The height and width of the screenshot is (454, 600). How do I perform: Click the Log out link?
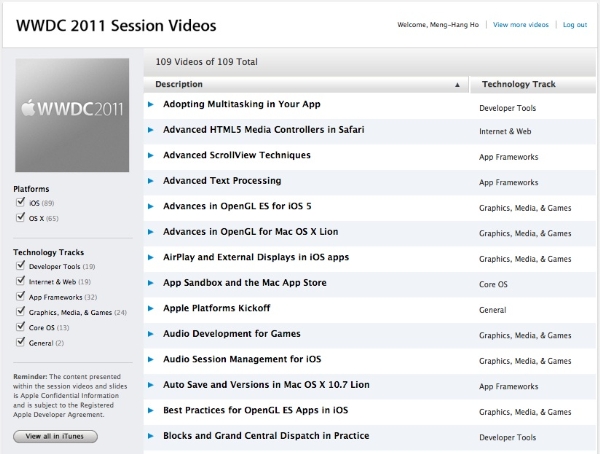[x=575, y=25]
